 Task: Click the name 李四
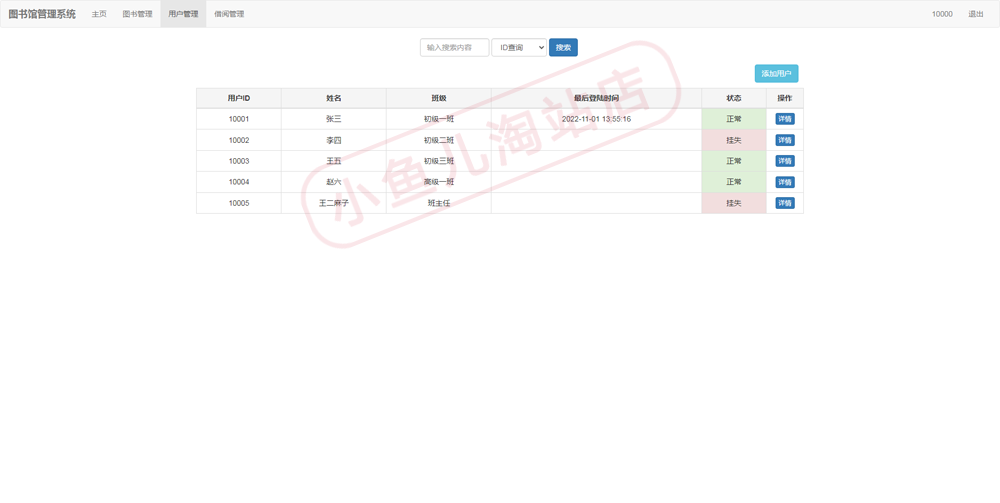point(334,140)
